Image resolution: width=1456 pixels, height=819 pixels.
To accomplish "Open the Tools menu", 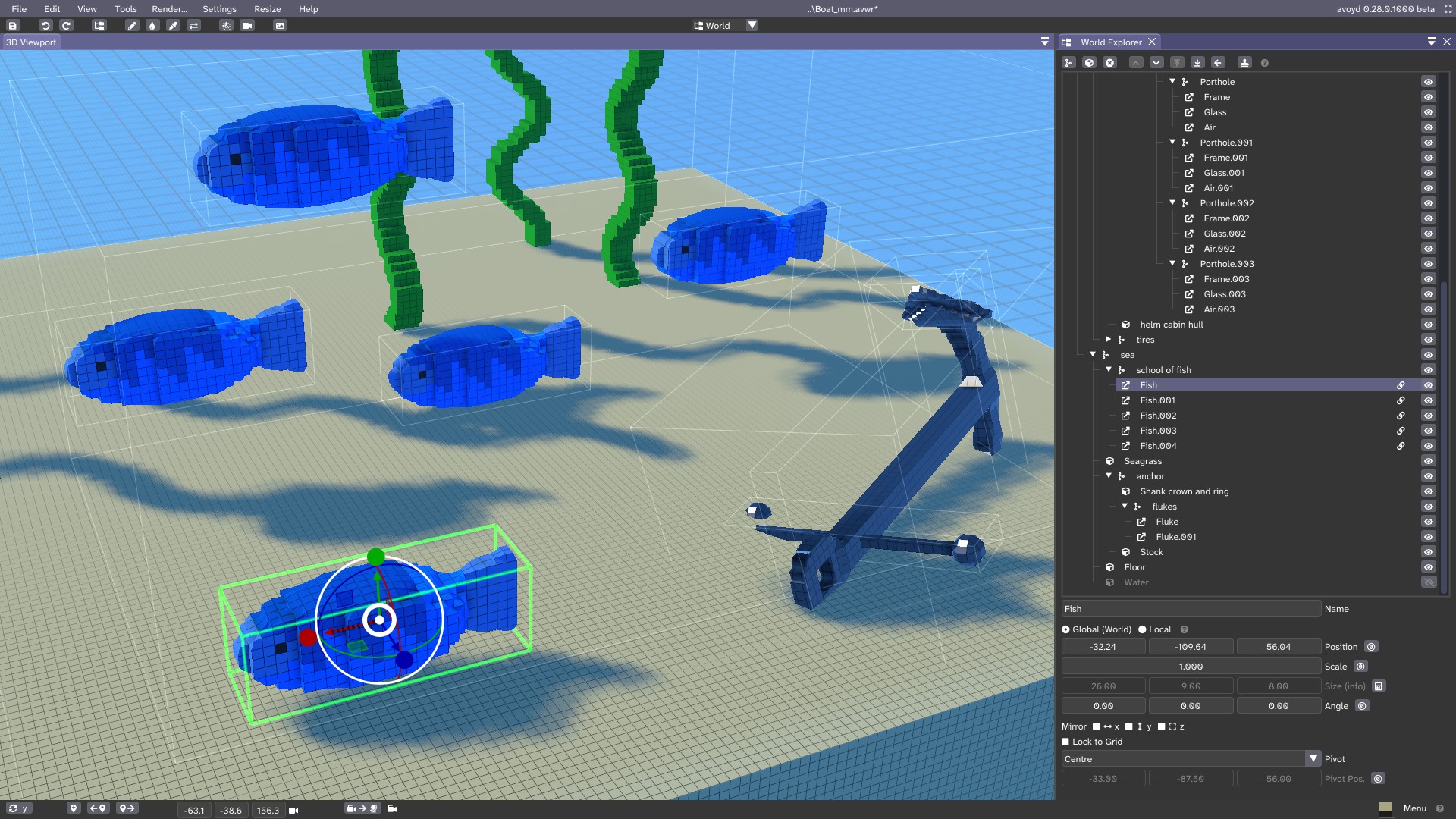I will point(126,9).
